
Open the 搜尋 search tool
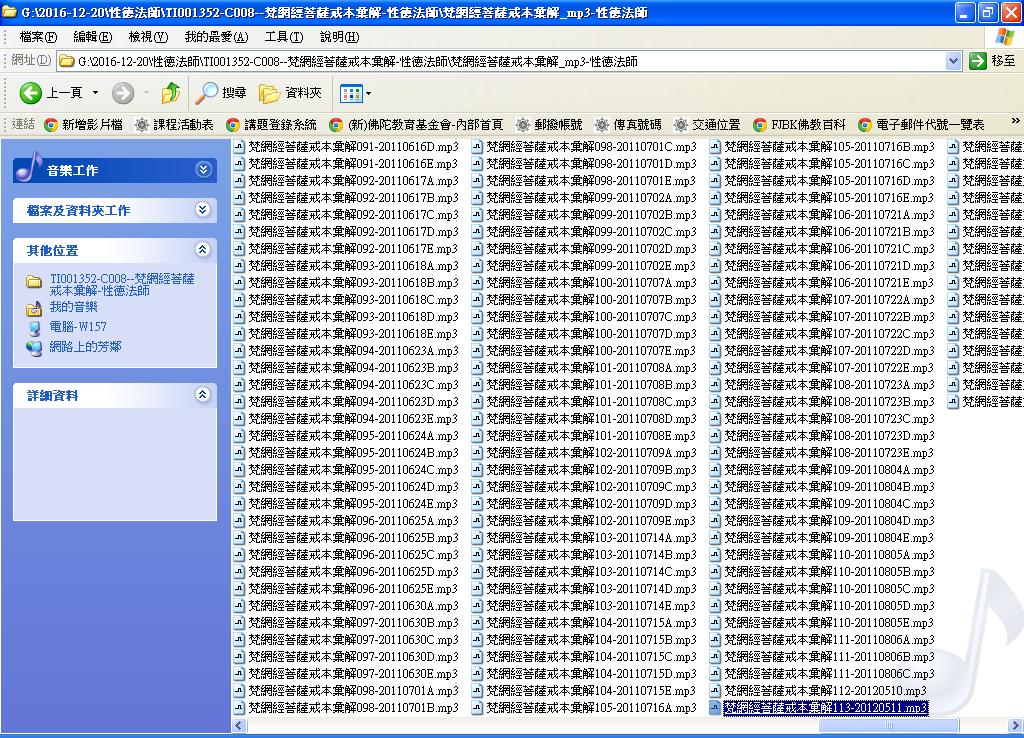221,93
